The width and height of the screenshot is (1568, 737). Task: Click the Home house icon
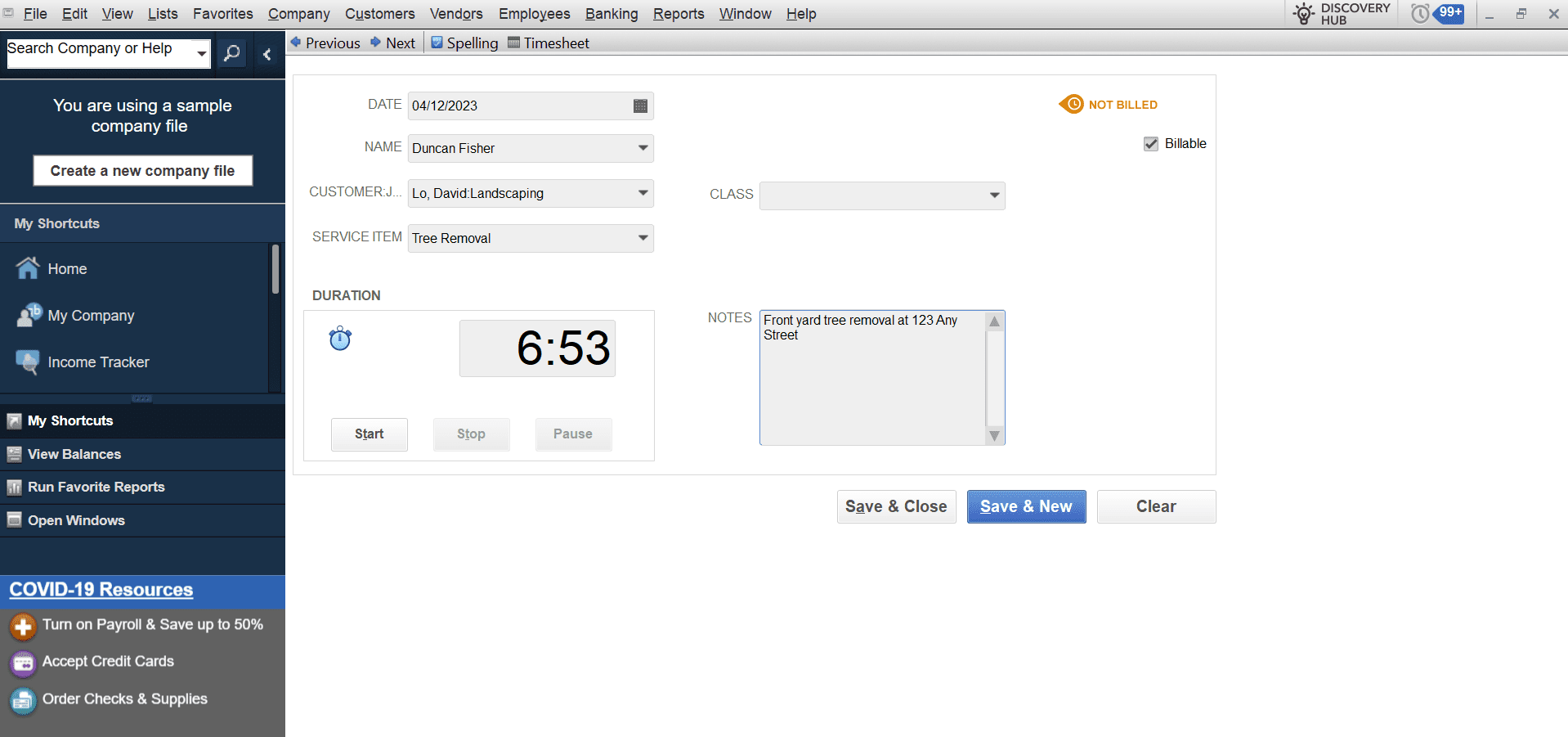click(28, 268)
